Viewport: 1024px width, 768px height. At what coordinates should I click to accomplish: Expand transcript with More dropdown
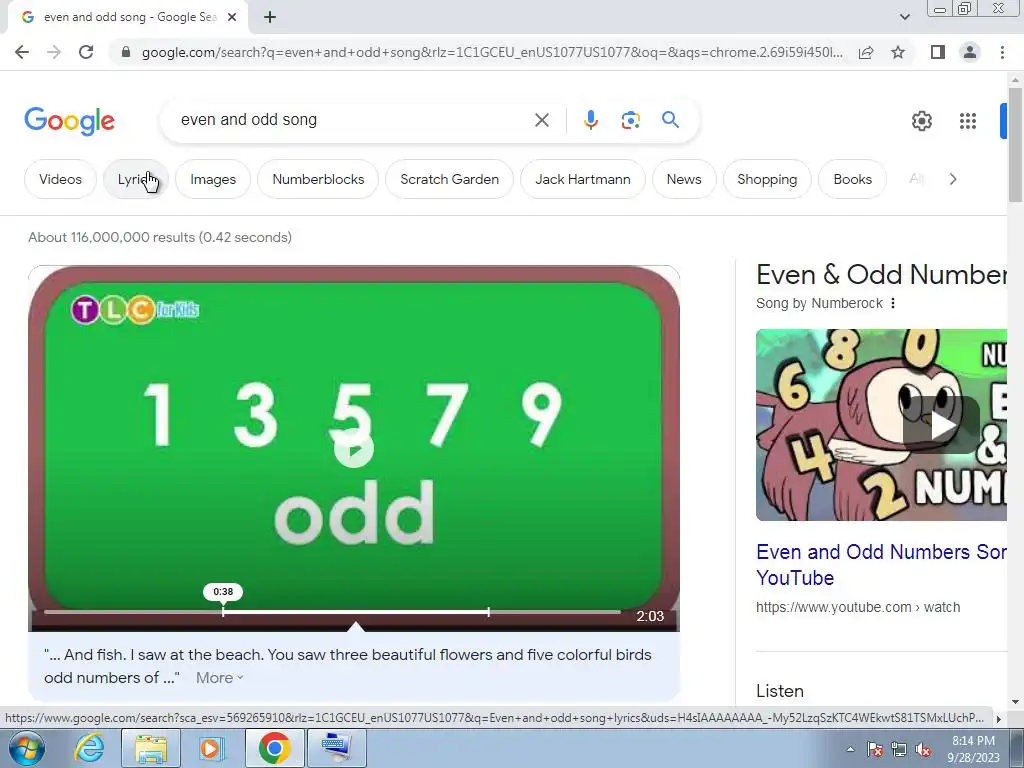pyautogui.click(x=219, y=678)
